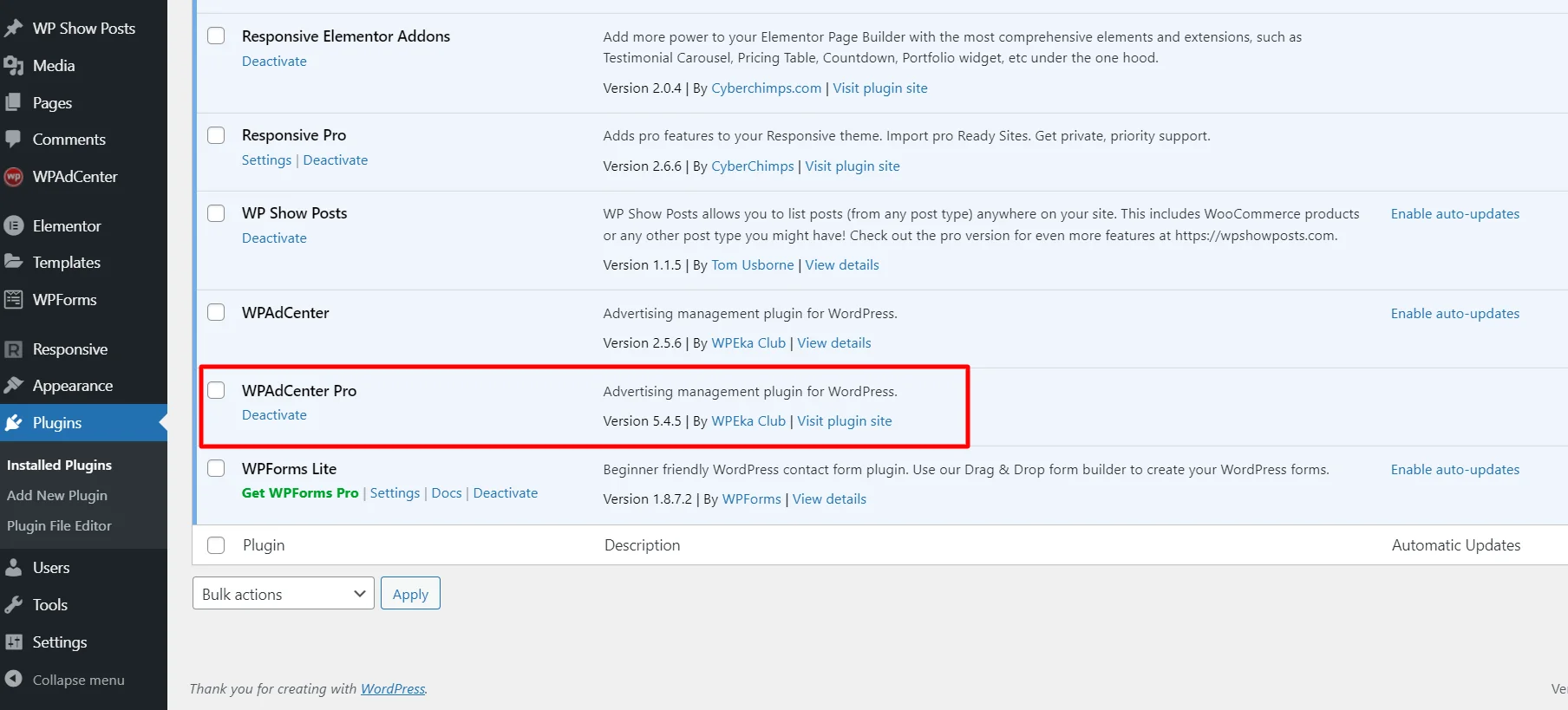This screenshot has height=710, width=1568.
Task: Open WPForms Lite Docs link
Action: coord(447,492)
